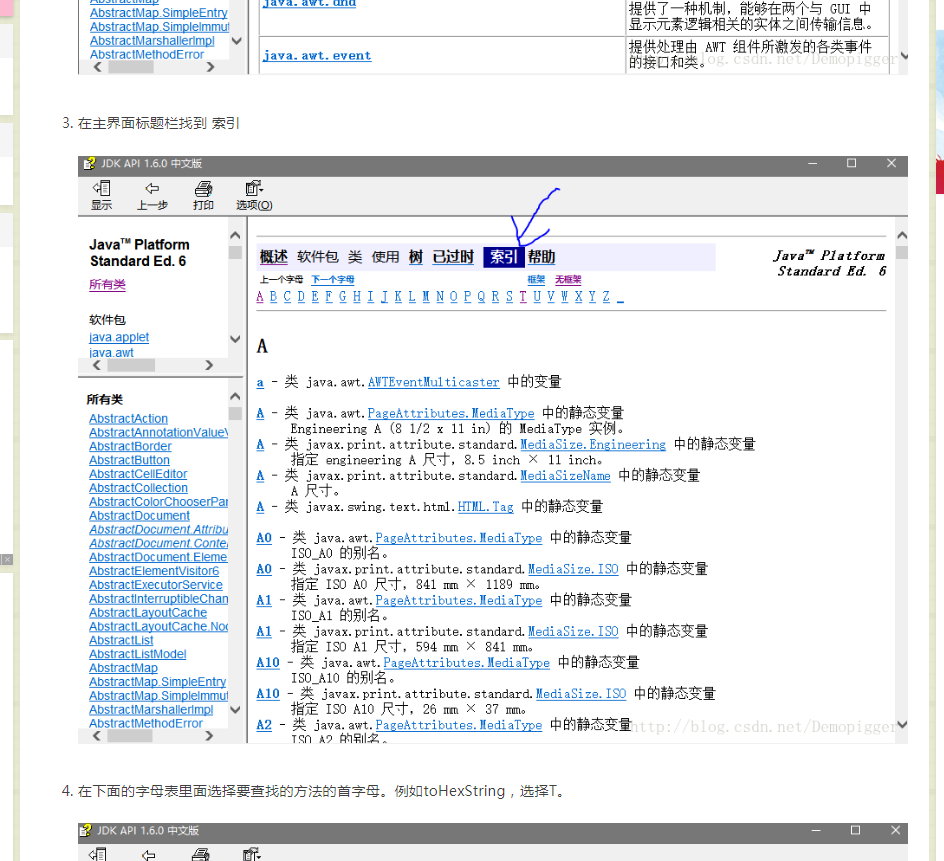Click down arrow of main index content scrollbar
Viewport: 944px width, 861px height.
point(901,724)
